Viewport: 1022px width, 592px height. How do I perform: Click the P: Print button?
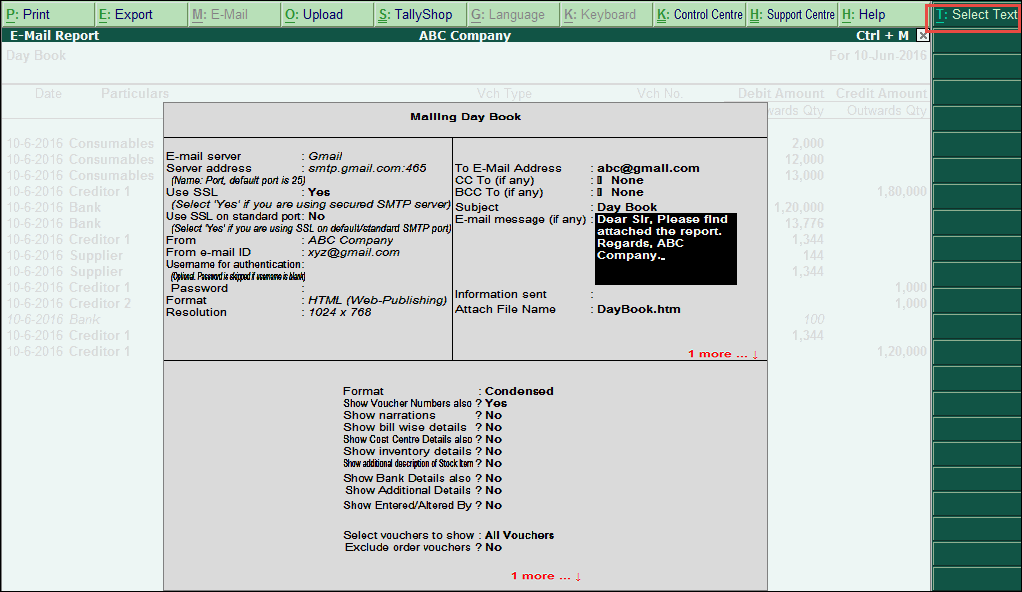click(x=48, y=14)
